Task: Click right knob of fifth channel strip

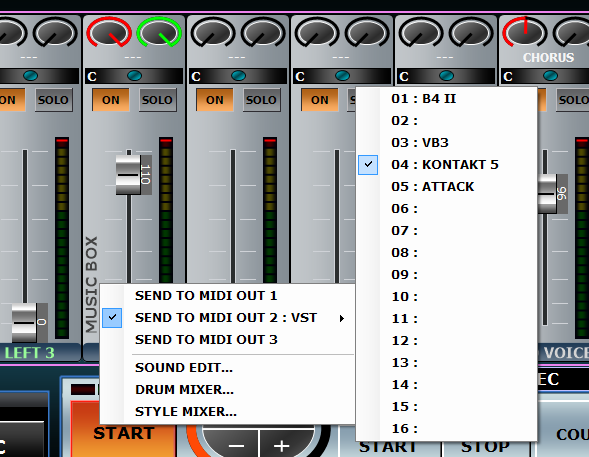Action: pos(471,32)
